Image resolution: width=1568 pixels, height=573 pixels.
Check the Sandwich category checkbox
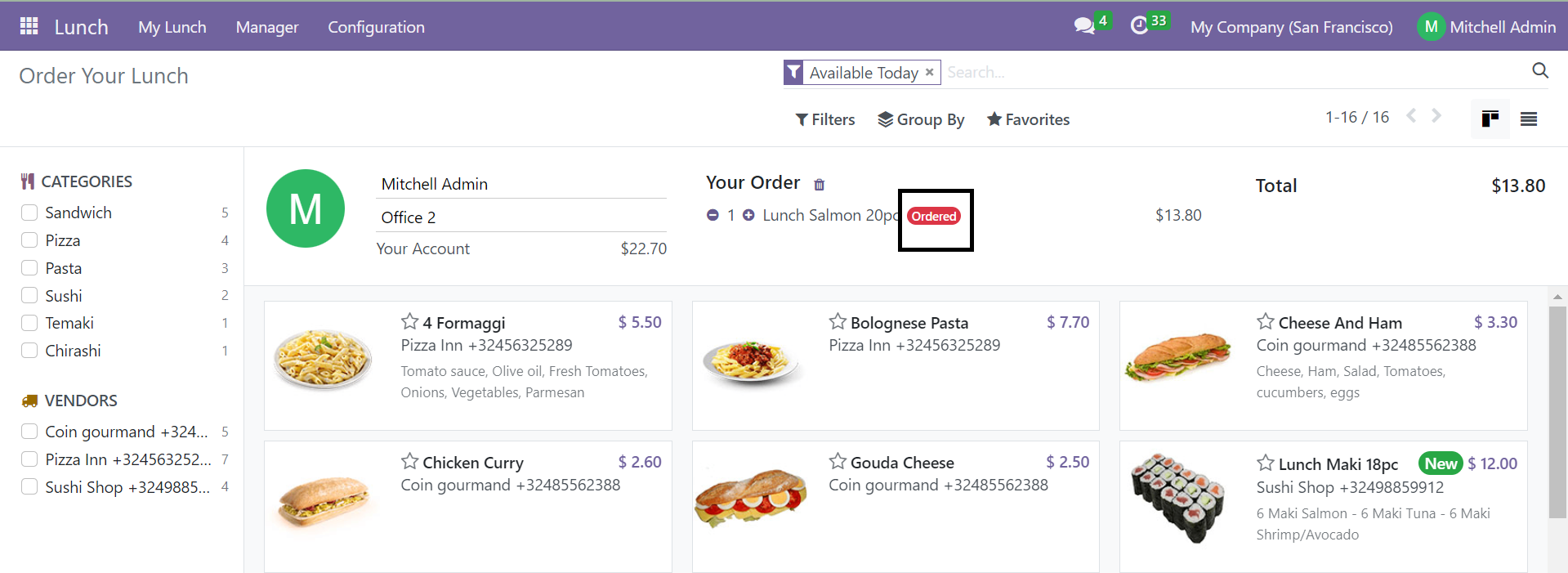tap(29, 213)
